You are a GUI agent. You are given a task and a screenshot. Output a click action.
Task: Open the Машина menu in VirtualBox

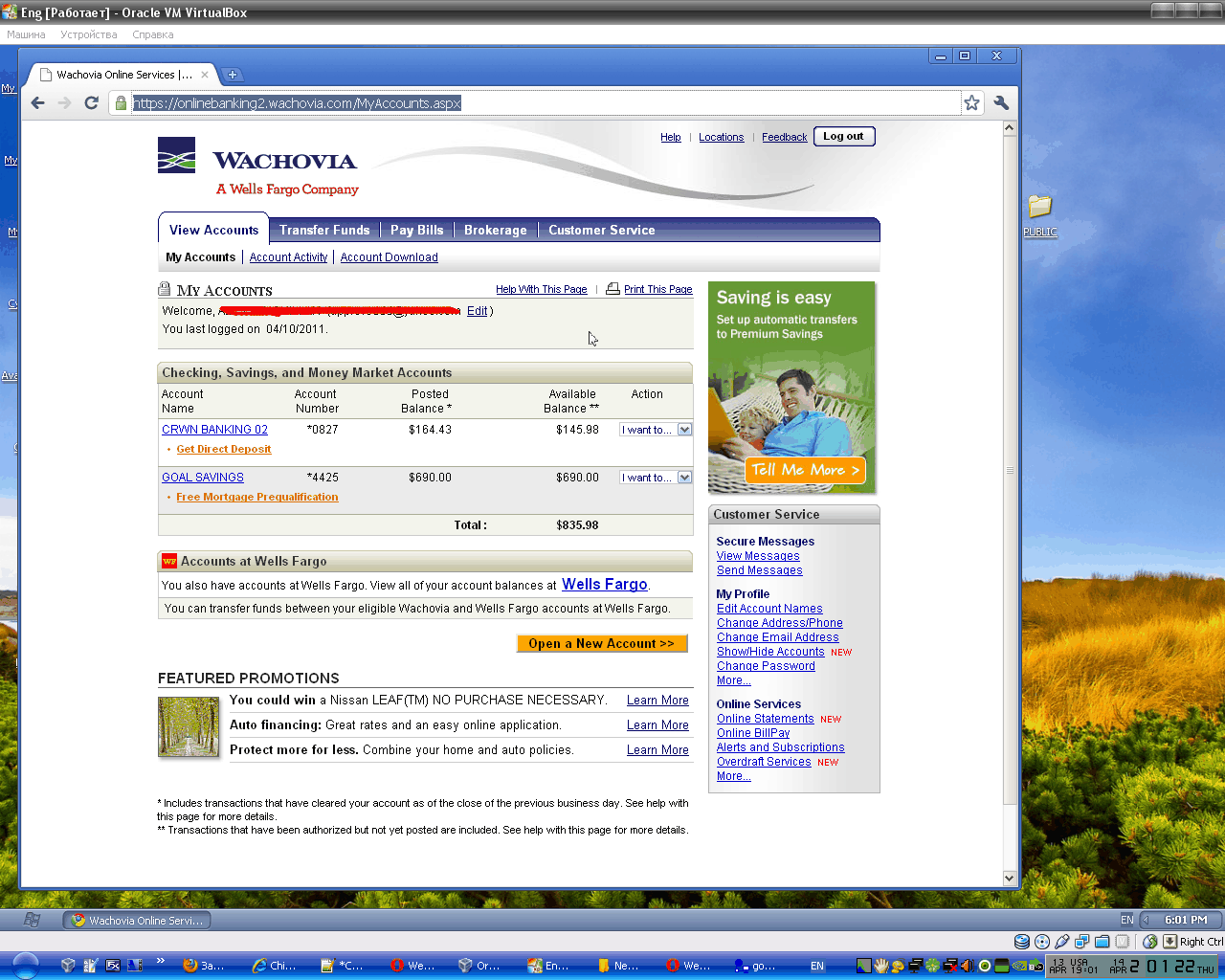pos(26,34)
